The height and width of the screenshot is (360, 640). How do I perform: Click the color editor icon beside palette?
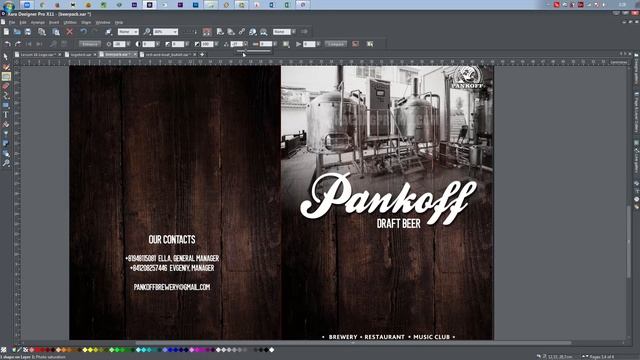(x=14, y=350)
